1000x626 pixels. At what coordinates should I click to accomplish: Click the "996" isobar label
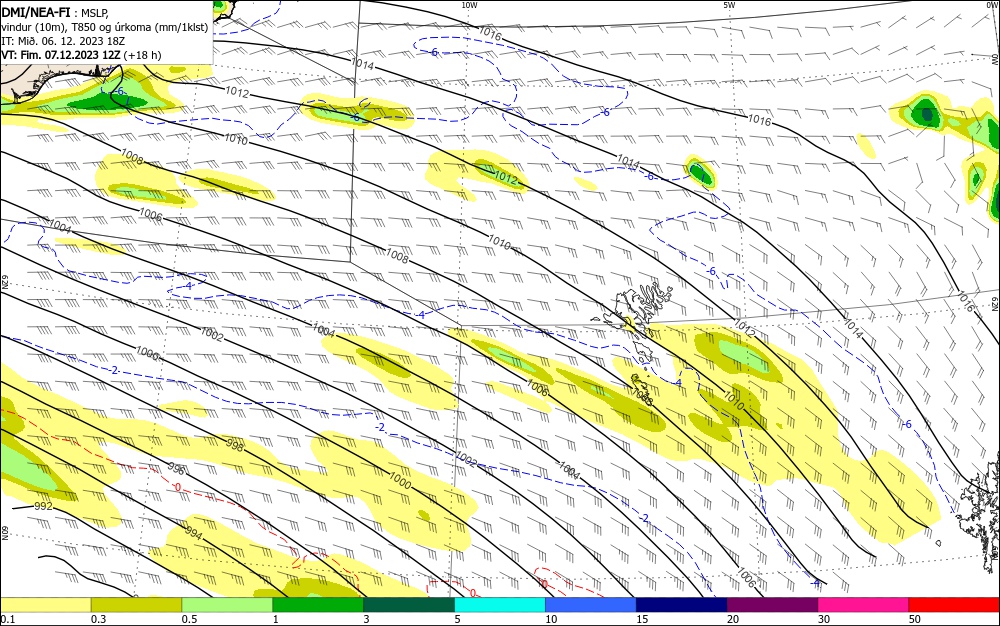tap(175, 469)
